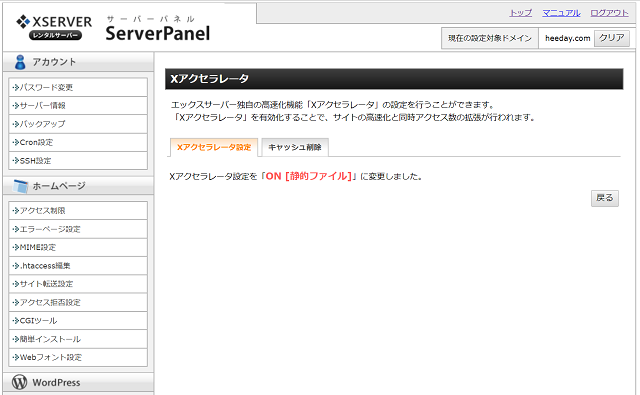Click the Xアクセラレータ page title bar
The image size is (640, 395).
[394, 79]
